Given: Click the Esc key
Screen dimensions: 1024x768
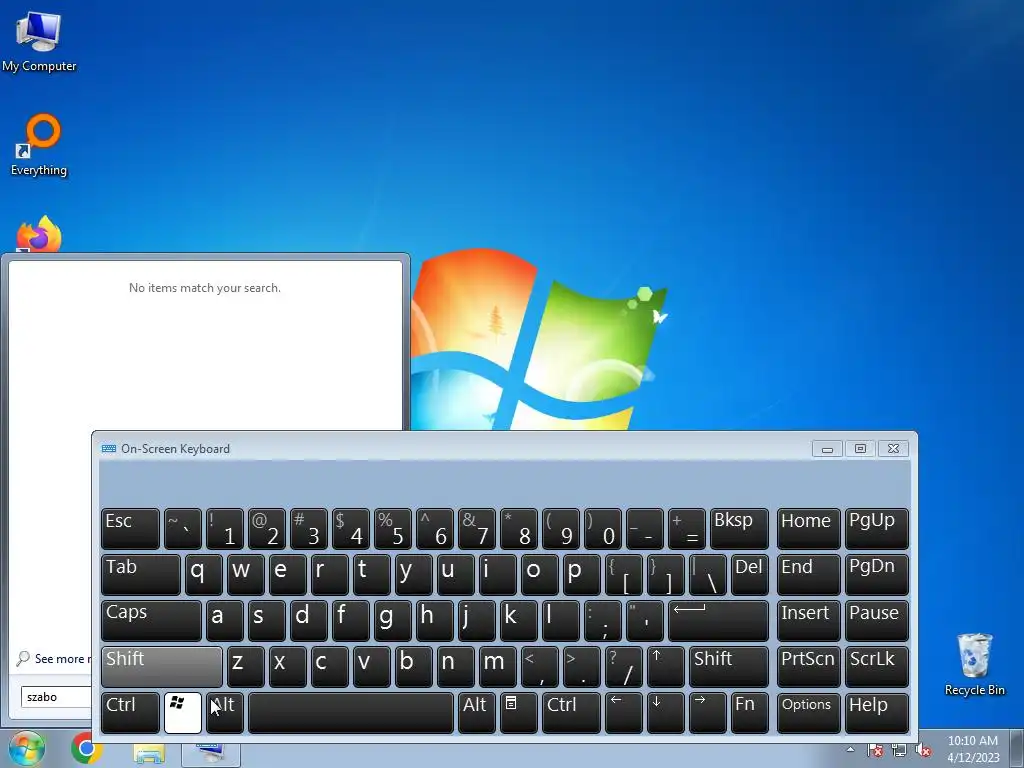Looking at the screenshot, I should pyautogui.click(x=131, y=528).
